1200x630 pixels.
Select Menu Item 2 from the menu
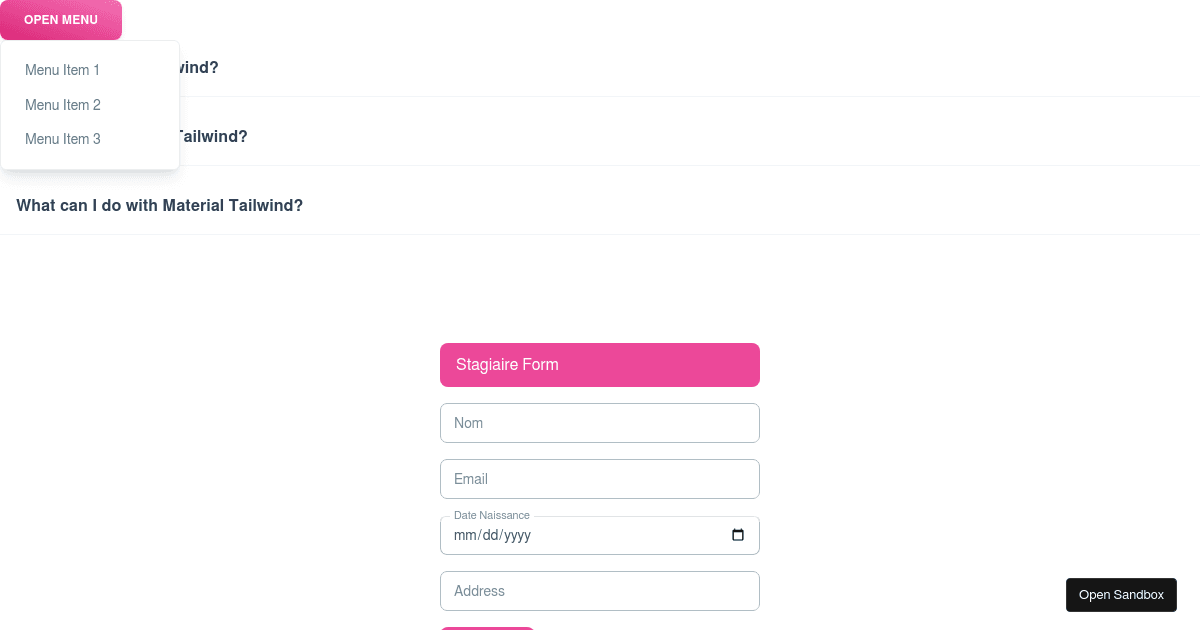63,104
